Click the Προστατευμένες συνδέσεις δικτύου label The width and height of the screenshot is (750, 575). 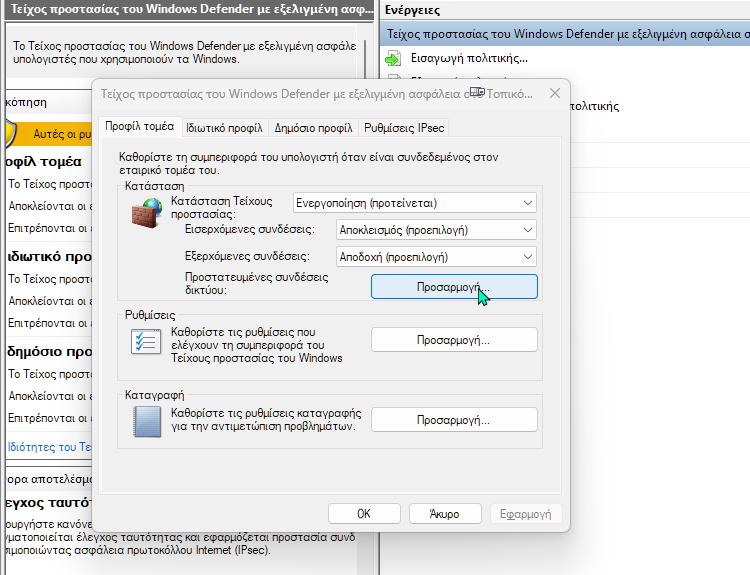coord(256,283)
